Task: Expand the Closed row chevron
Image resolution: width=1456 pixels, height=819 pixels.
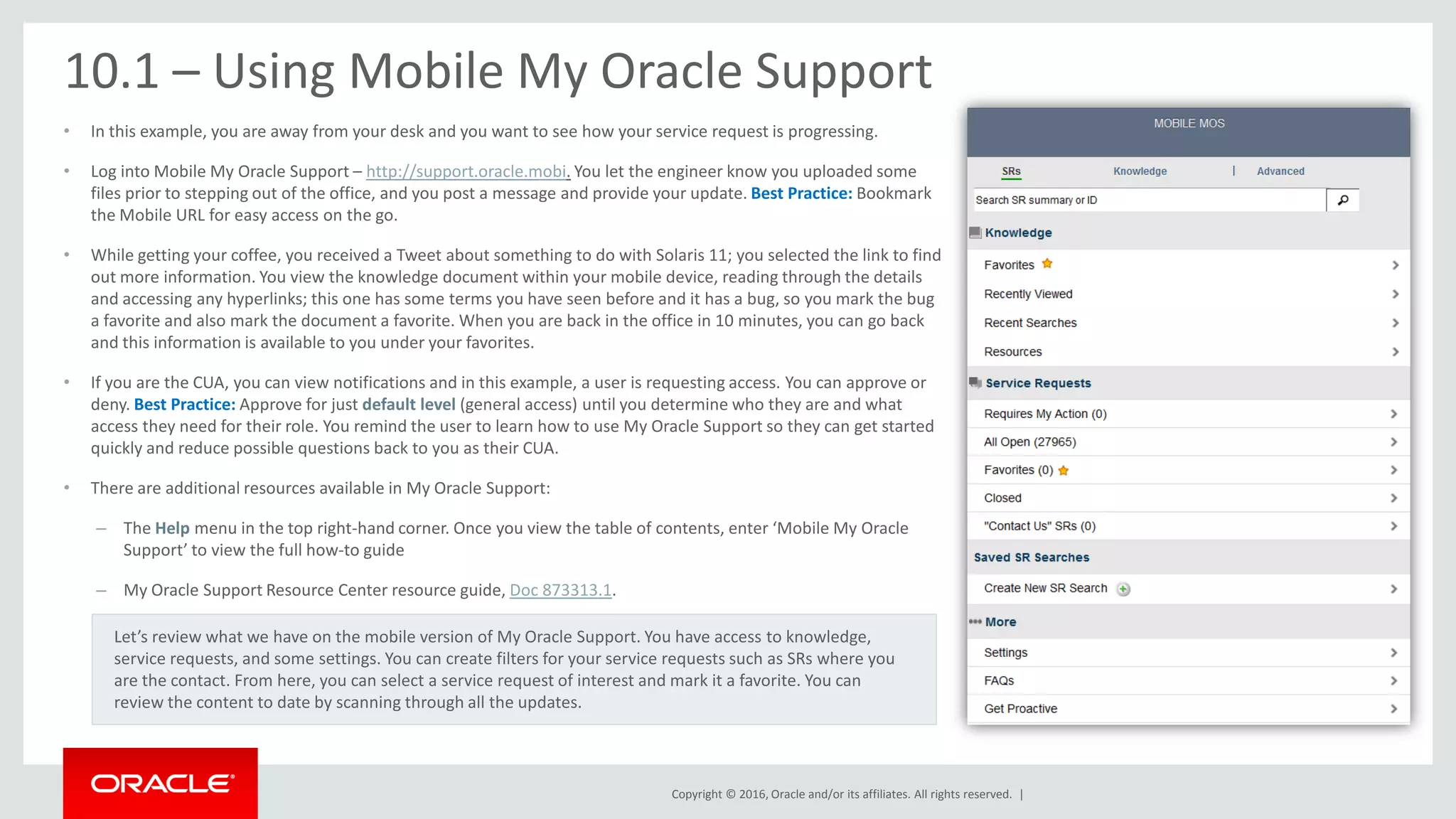Action: coord(1393,498)
